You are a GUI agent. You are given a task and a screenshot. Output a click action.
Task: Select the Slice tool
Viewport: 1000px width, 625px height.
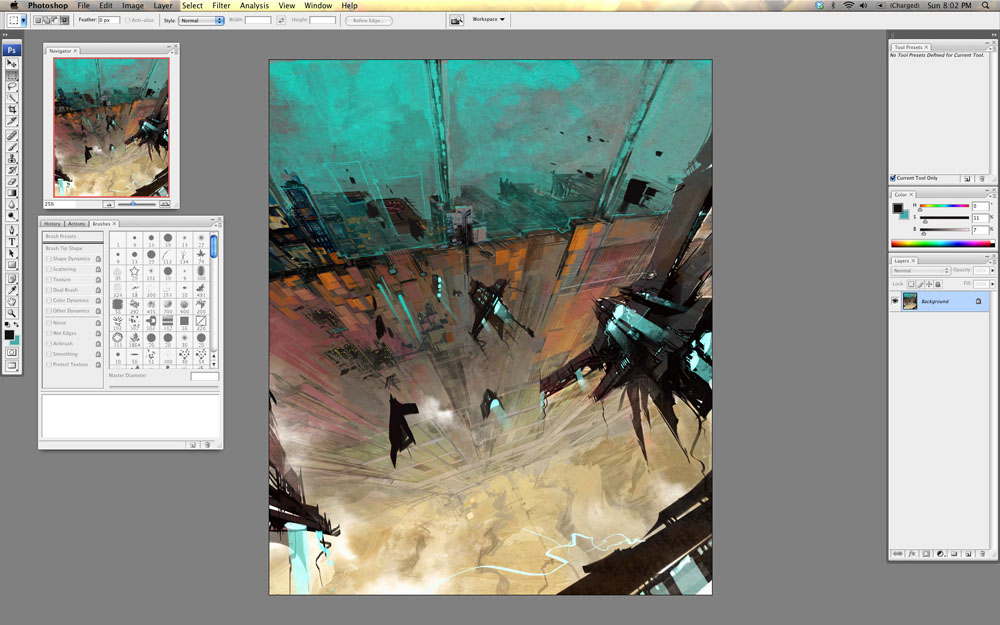(11, 121)
